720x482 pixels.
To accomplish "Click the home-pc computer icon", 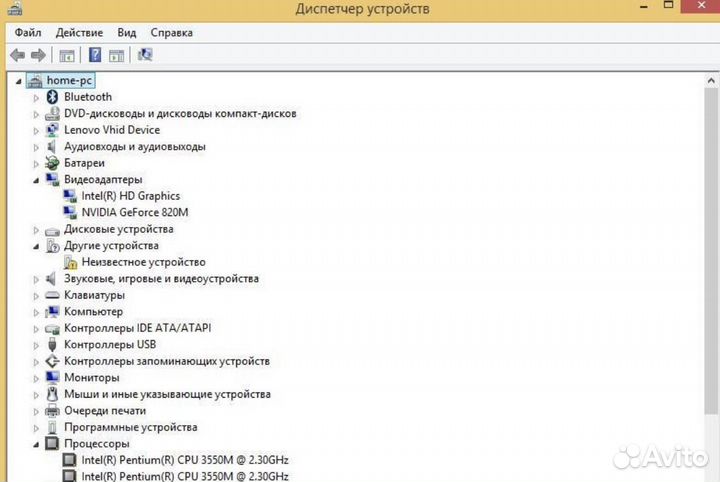I will click(x=34, y=81).
